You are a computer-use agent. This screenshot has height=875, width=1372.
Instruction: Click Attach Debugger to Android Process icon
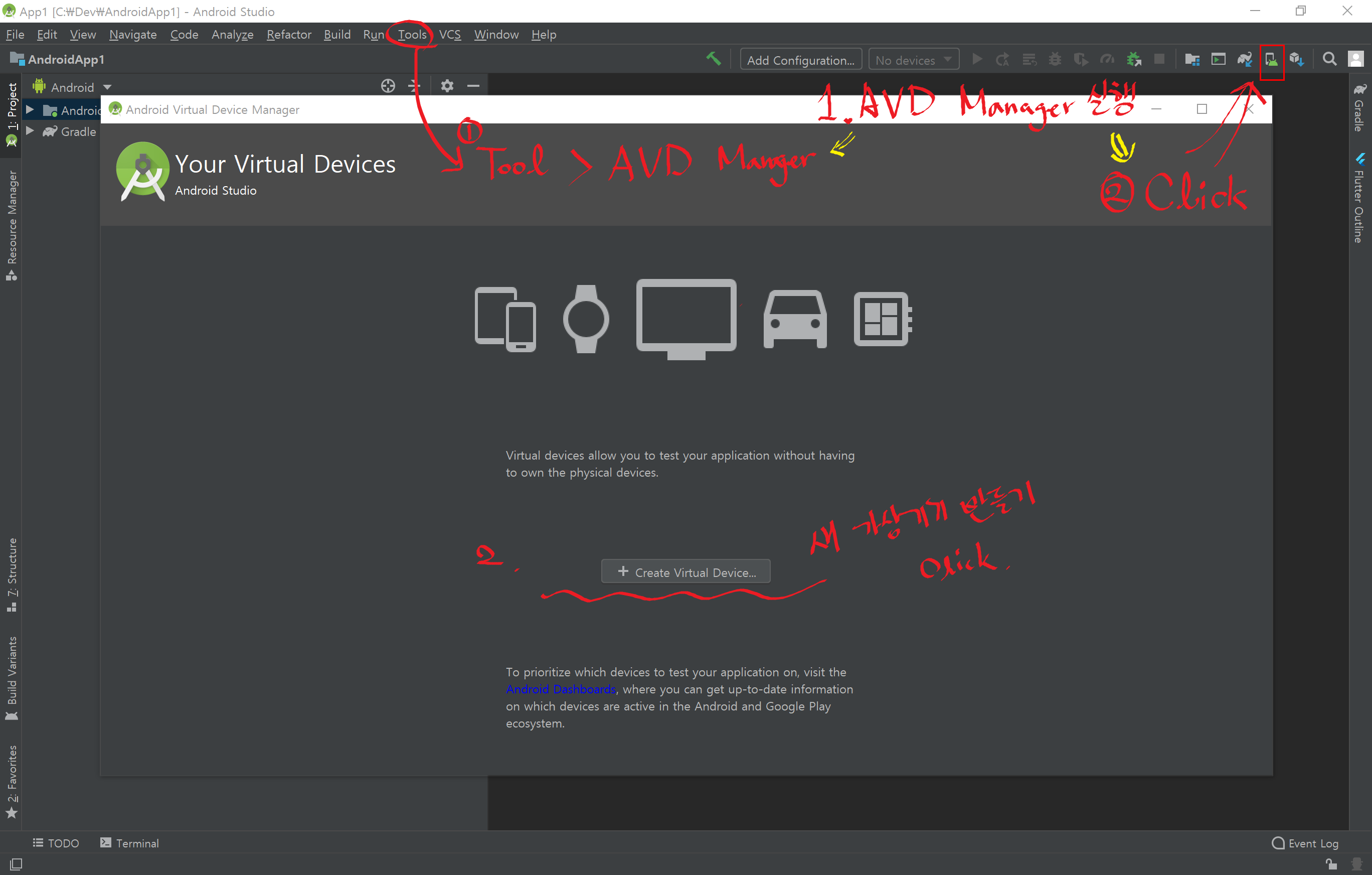tap(1134, 59)
